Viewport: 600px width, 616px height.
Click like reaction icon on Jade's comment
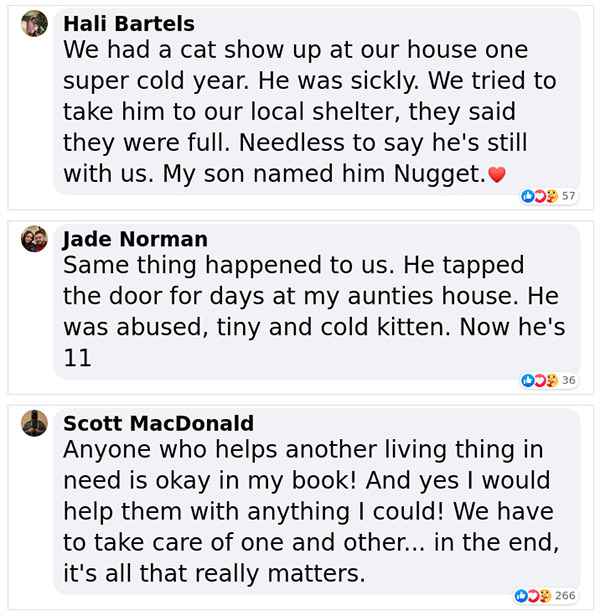[x=527, y=380]
